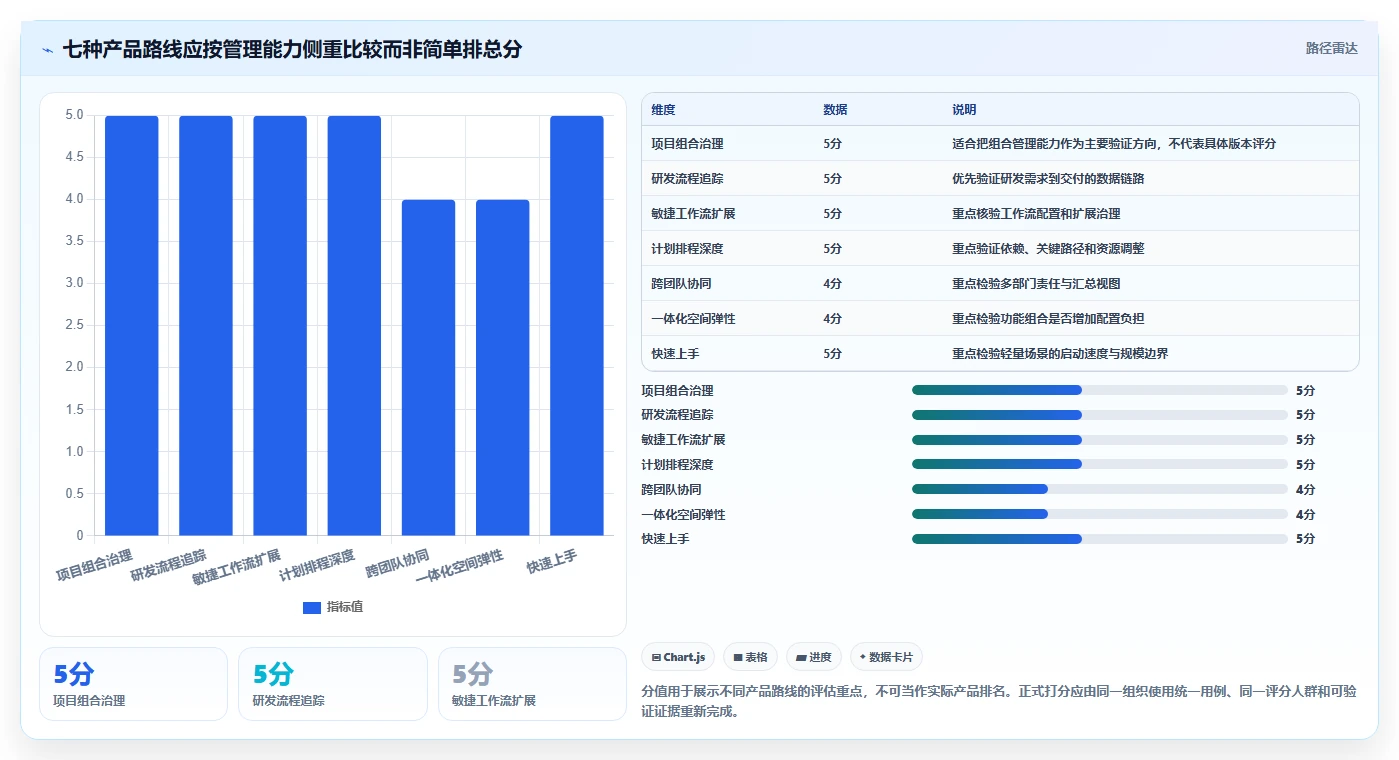Click description 重点检验多部门责任与汇总视图
Screen dimensions: 1399x760
pyautogui.click(x=1036, y=284)
